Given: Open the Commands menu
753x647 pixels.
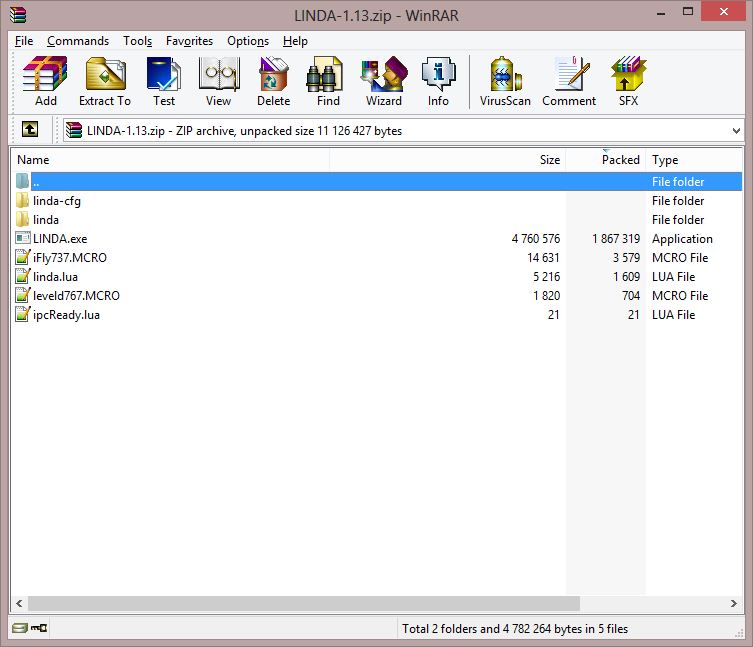Looking at the screenshot, I should [78, 41].
